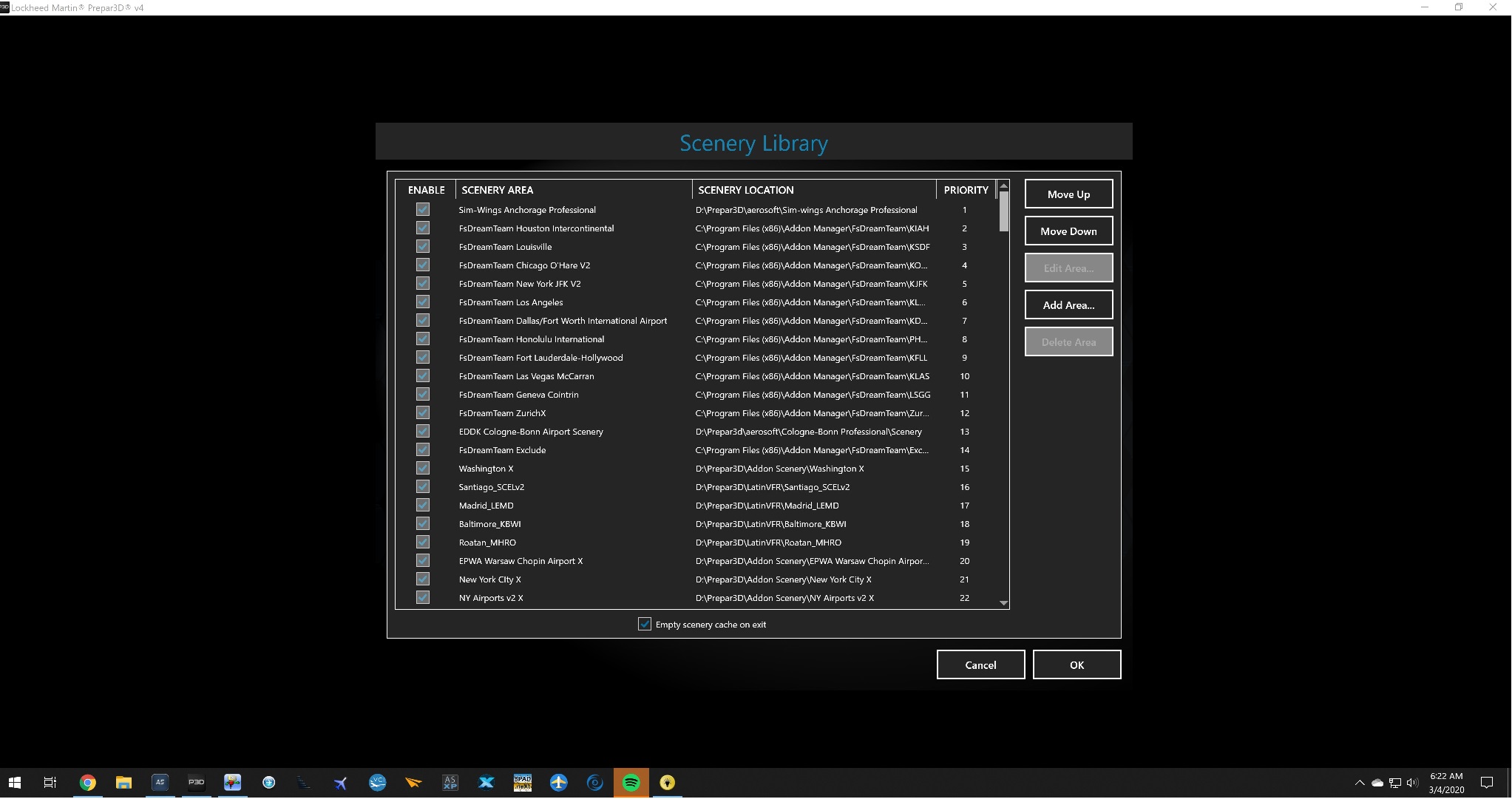
Task: Click the ENABLE column header
Action: pyautogui.click(x=426, y=190)
